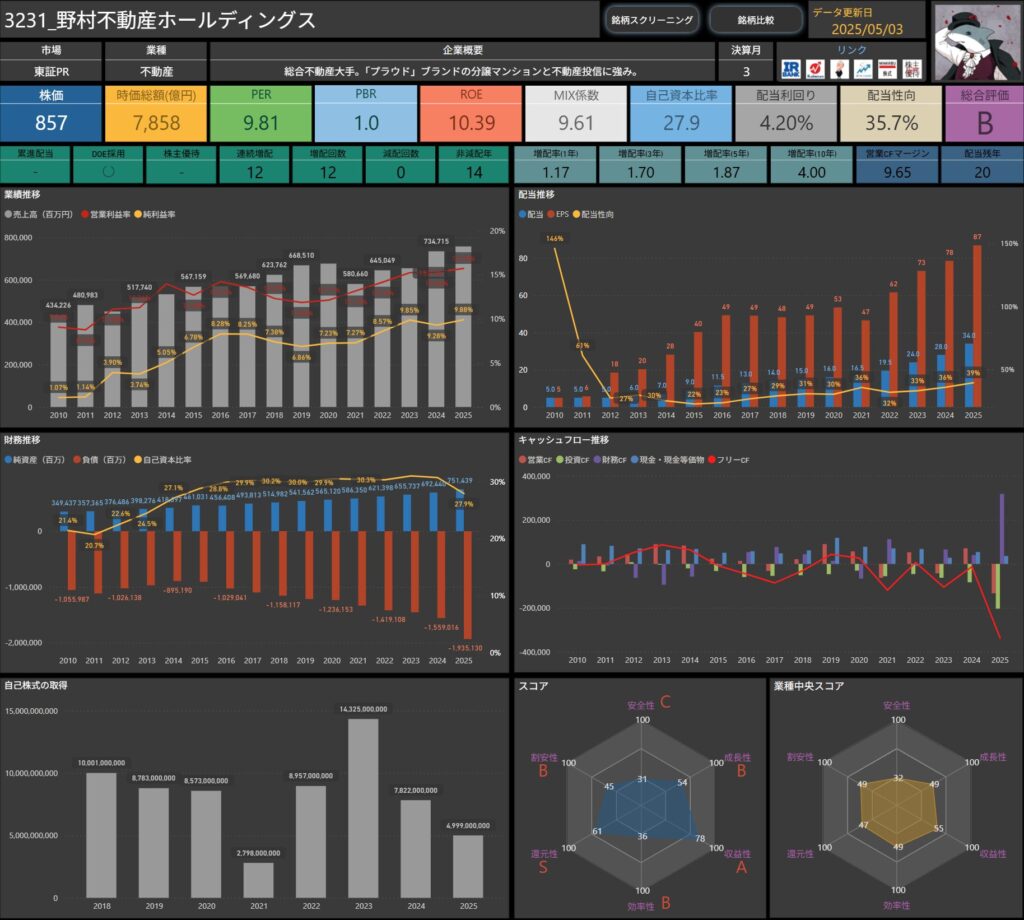
Task: Click the -1,935,130 liabilities label for 2025
Action: [x=466, y=648]
